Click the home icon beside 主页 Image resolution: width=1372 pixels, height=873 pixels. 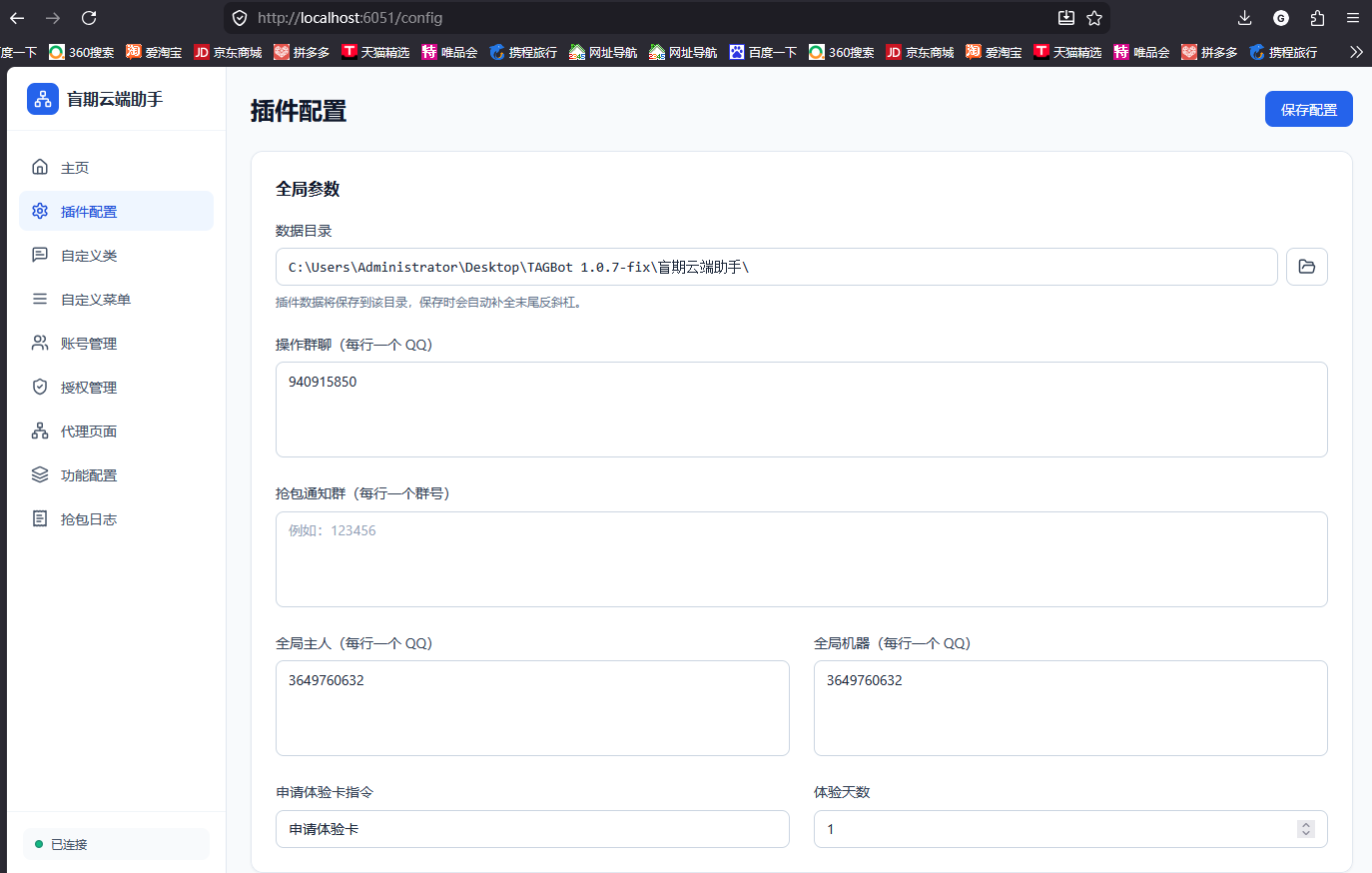coord(40,167)
